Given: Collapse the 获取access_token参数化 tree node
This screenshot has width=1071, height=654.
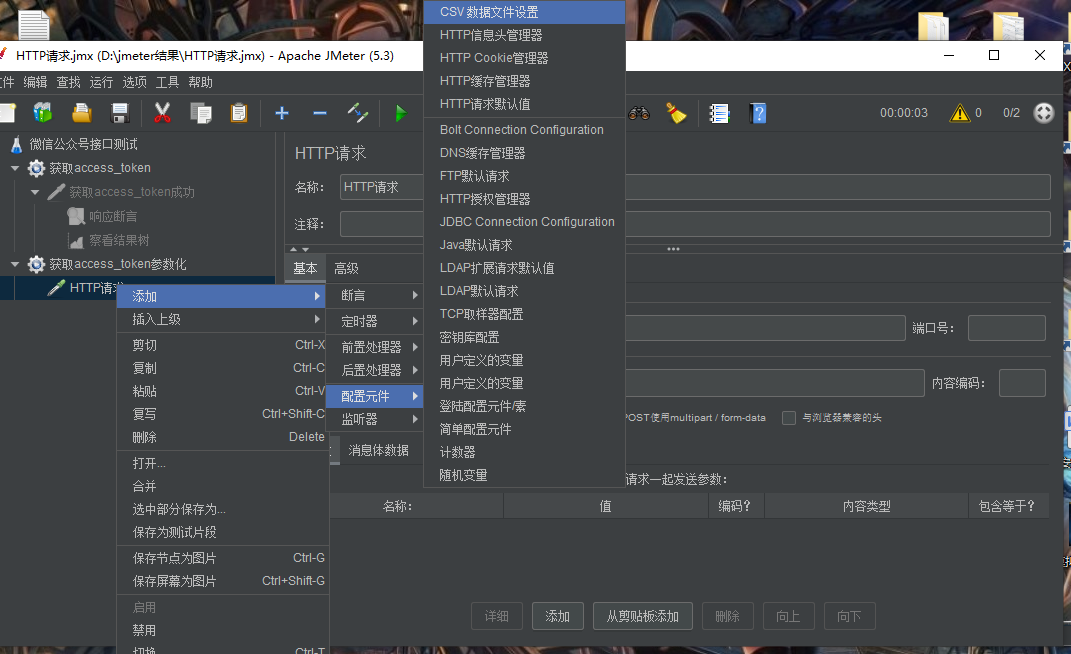Looking at the screenshot, I should [x=15, y=264].
